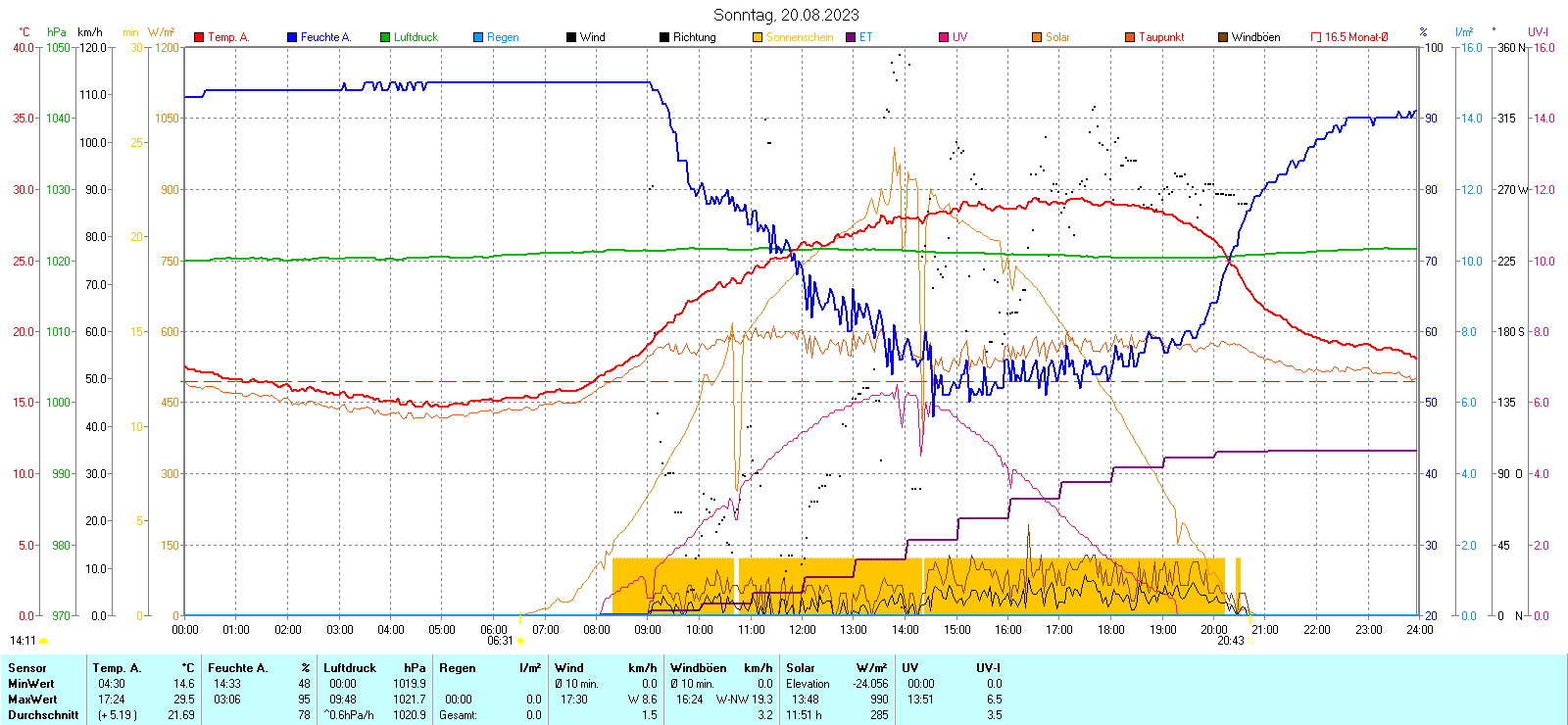Click the sunset sun icon at 20:43

coord(1251,641)
